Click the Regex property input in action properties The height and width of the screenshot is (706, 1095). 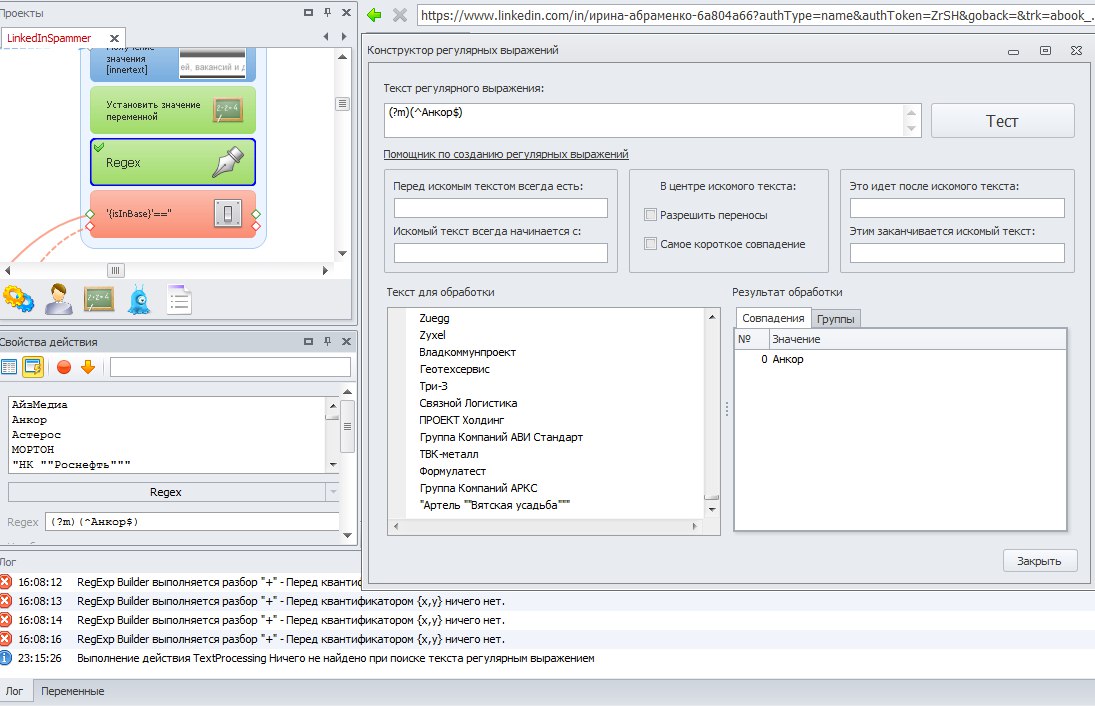(x=193, y=522)
